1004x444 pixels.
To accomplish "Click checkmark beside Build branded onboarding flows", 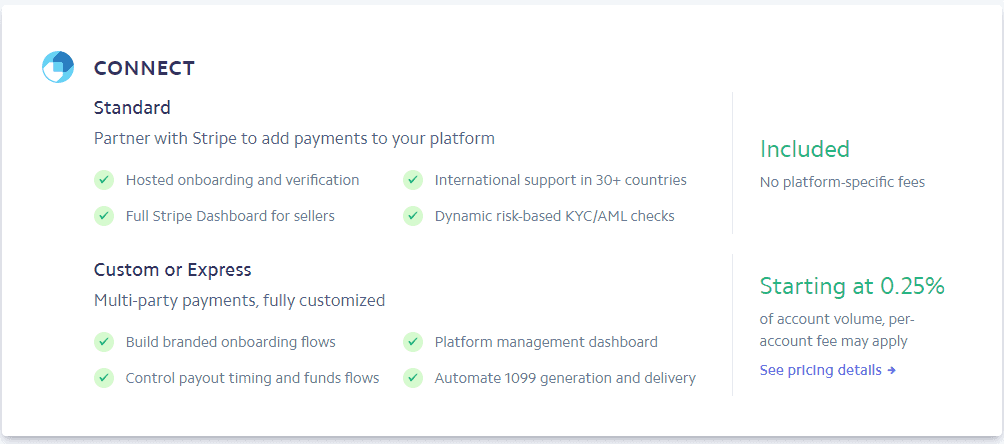I will pos(103,342).
